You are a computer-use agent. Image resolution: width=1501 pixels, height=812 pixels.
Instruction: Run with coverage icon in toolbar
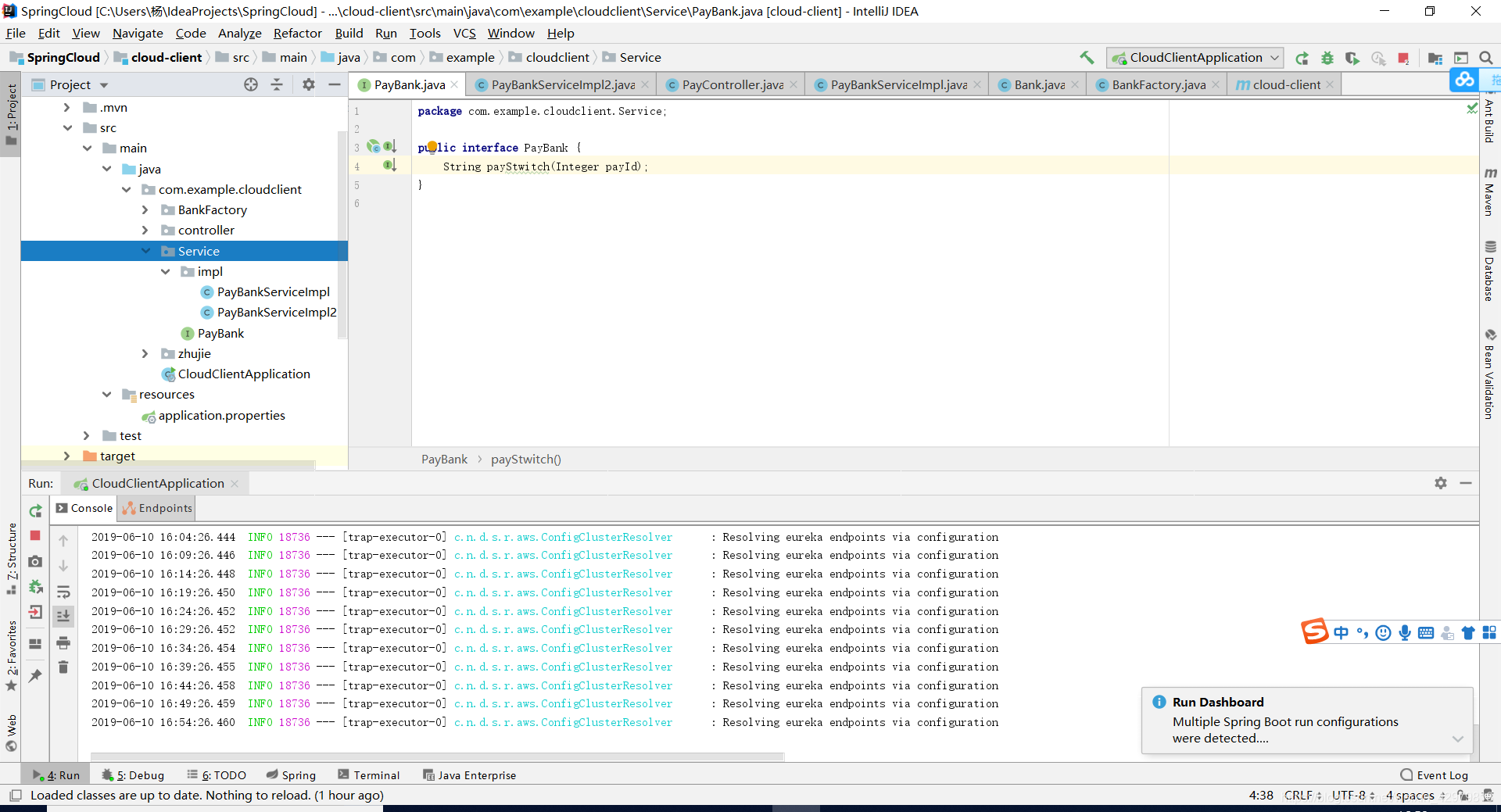(1352, 58)
